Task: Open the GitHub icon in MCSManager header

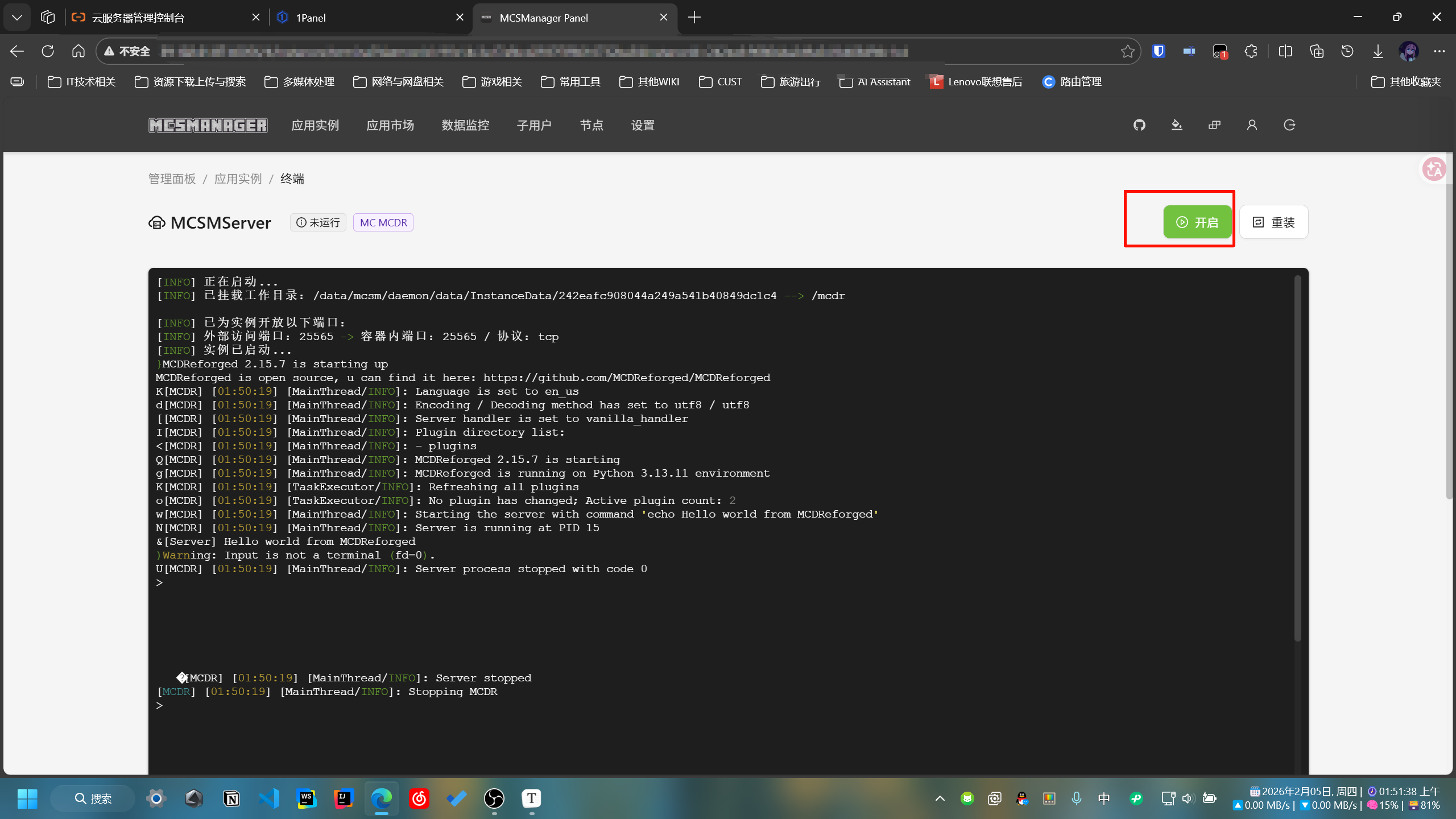Action: [x=1139, y=125]
